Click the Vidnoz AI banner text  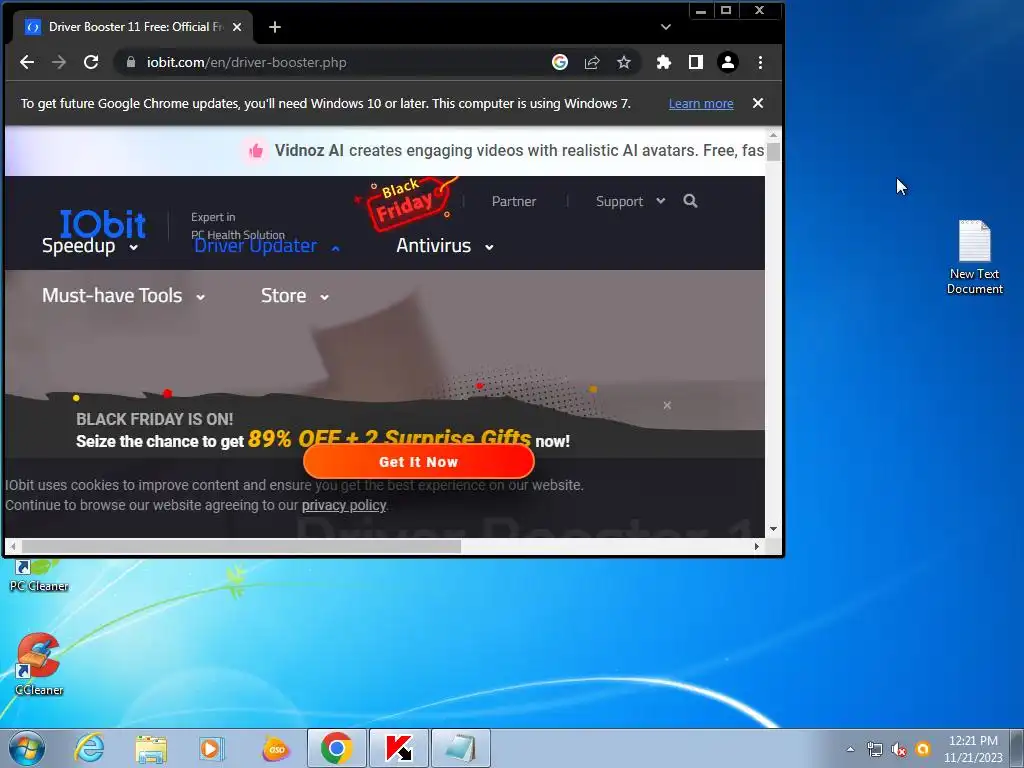click(x=519, y=150)
